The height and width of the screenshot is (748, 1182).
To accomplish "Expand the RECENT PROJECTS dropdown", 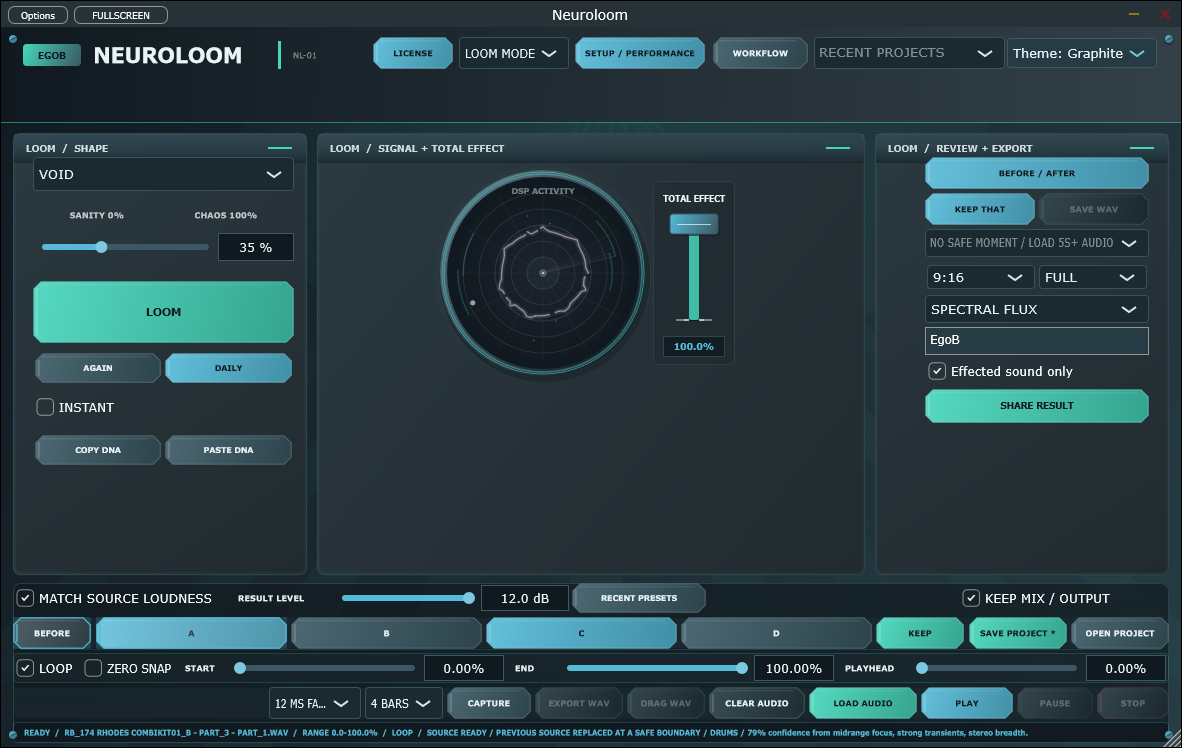I will 908,54.
